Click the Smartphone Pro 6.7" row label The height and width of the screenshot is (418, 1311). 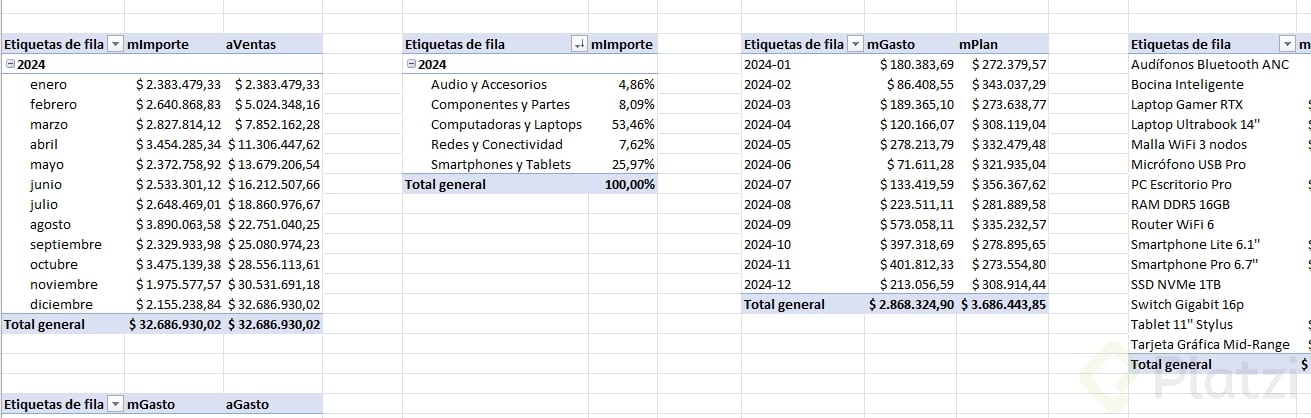click(x=1194, y=264)
